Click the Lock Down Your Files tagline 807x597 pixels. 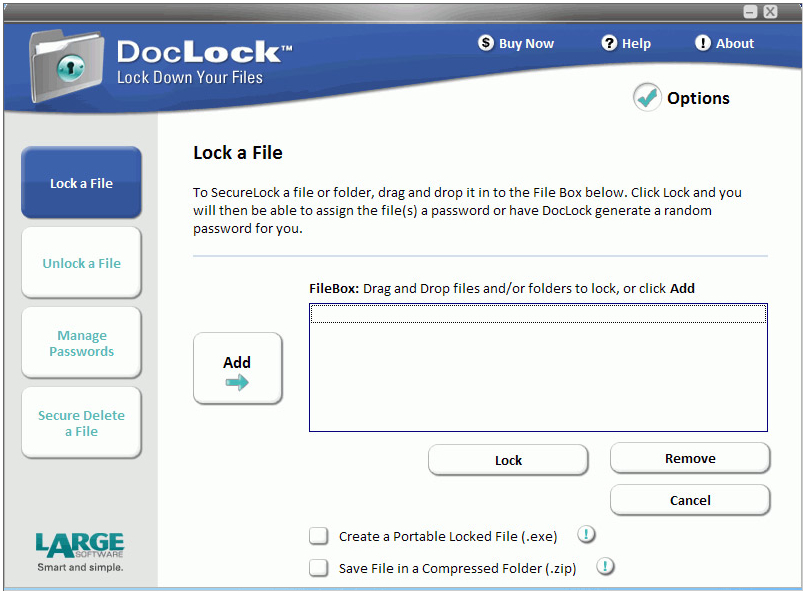click(190, 77)
